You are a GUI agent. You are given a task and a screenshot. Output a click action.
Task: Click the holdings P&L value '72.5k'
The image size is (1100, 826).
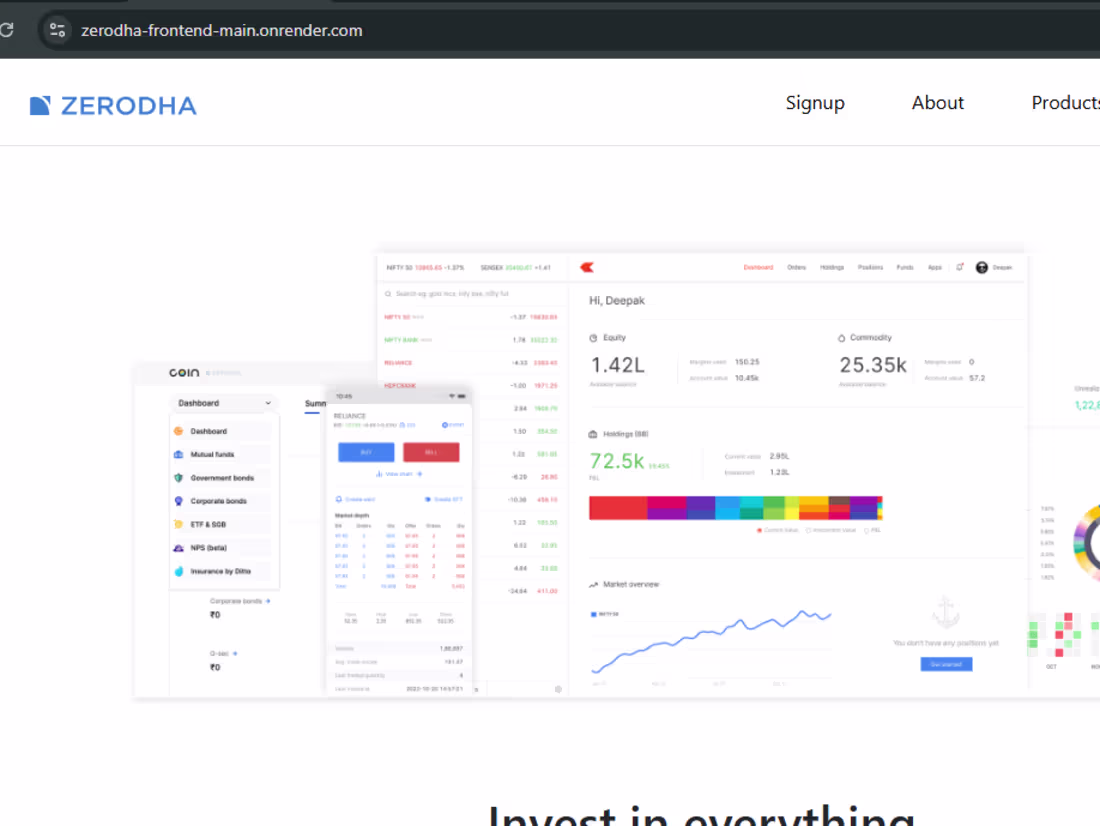[617, 461]
